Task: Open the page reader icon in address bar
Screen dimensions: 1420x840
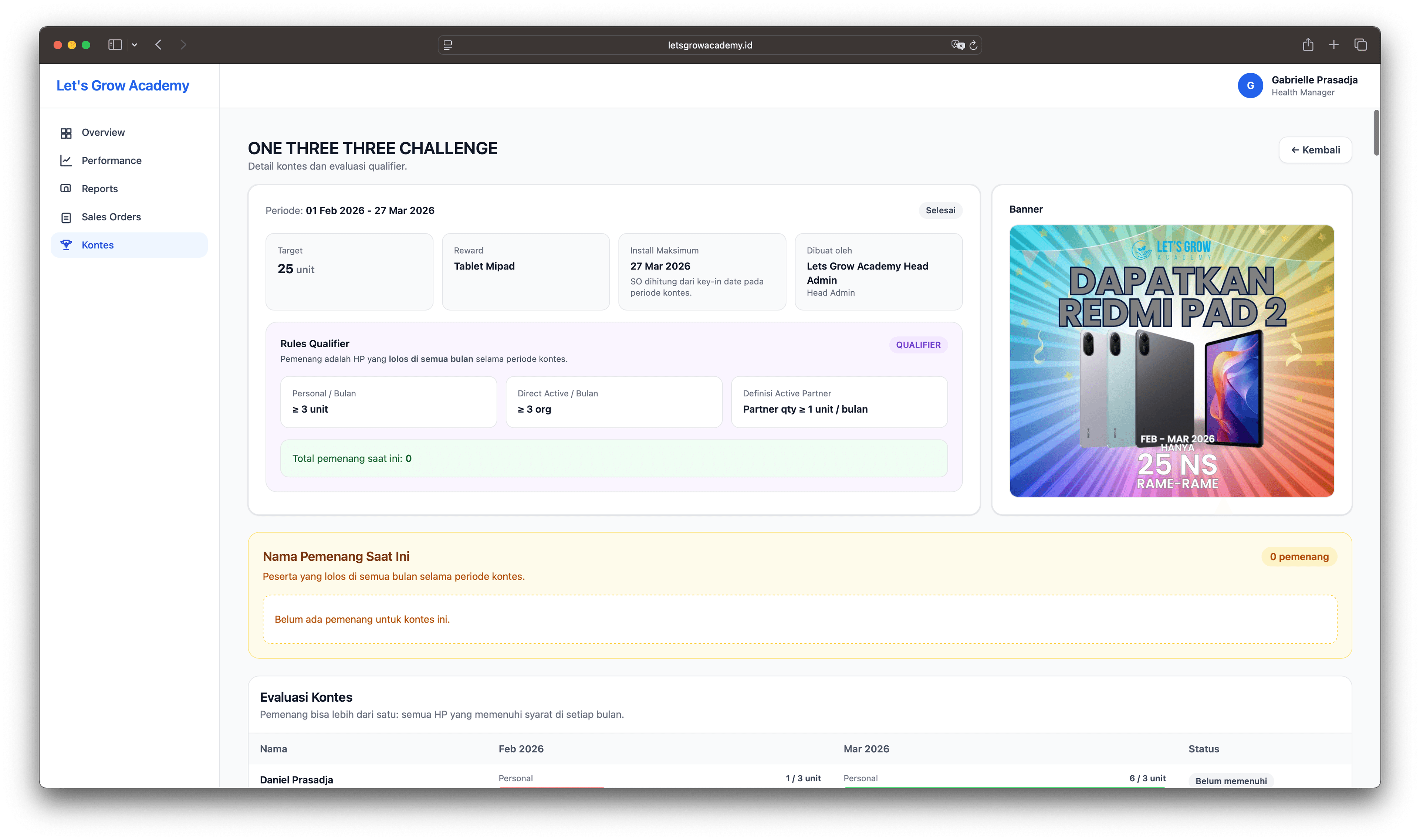Action: [448, 45]
